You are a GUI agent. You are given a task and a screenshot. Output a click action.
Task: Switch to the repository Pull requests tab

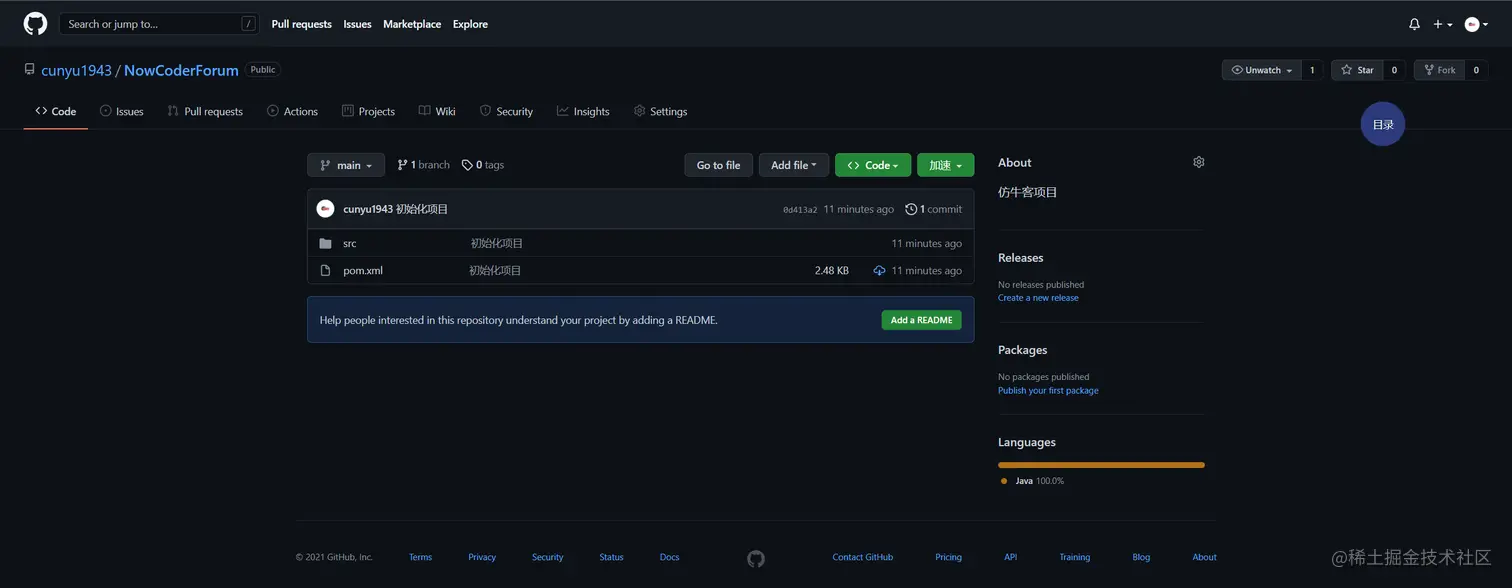pos(205,111)
